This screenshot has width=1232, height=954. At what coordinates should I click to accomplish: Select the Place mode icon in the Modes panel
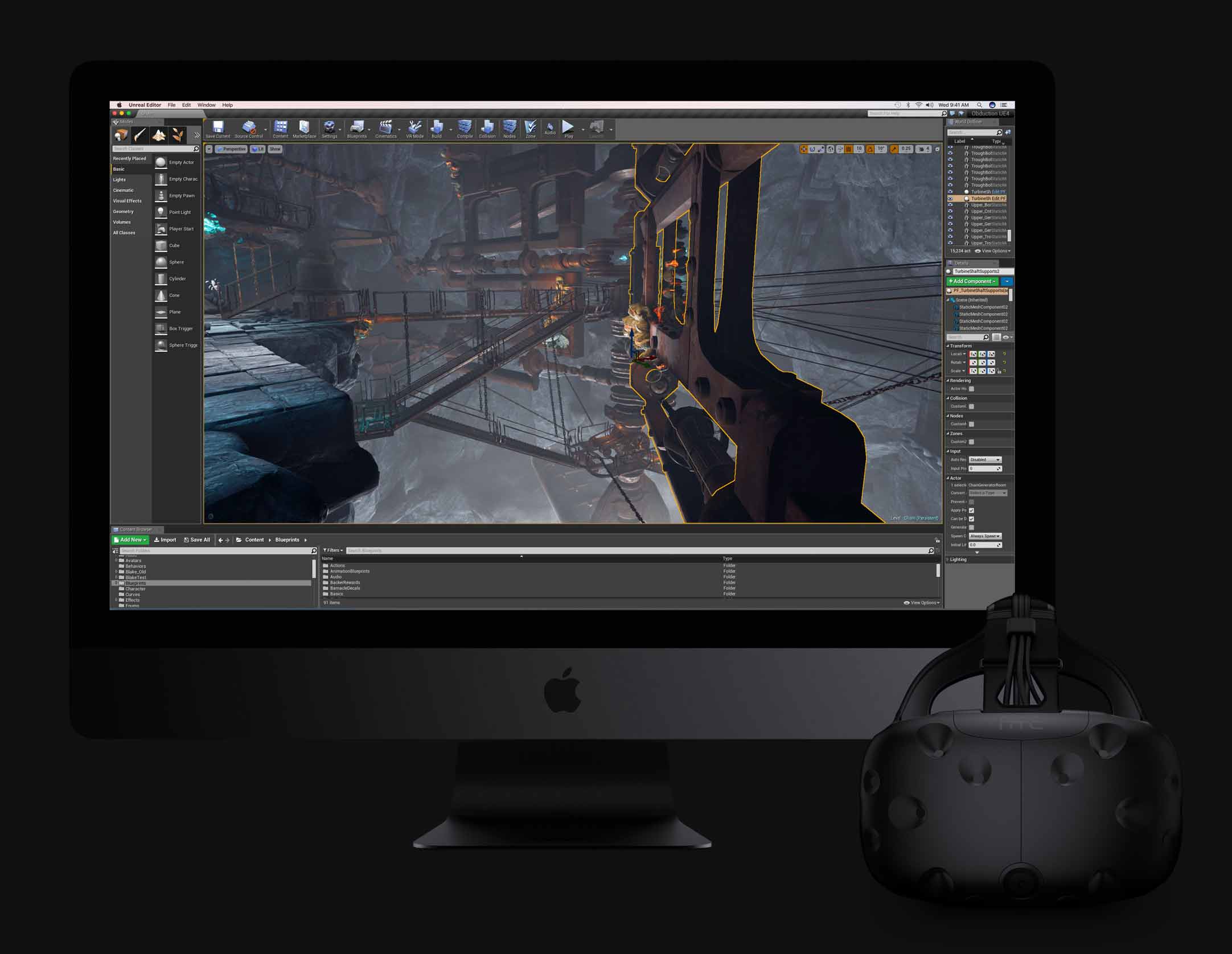pyautogui.click(x=121, y=135)
